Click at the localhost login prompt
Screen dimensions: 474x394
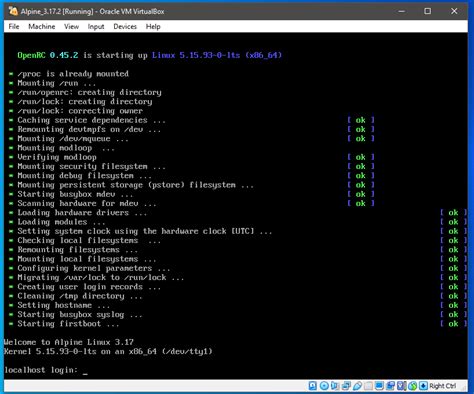point(46,370)
